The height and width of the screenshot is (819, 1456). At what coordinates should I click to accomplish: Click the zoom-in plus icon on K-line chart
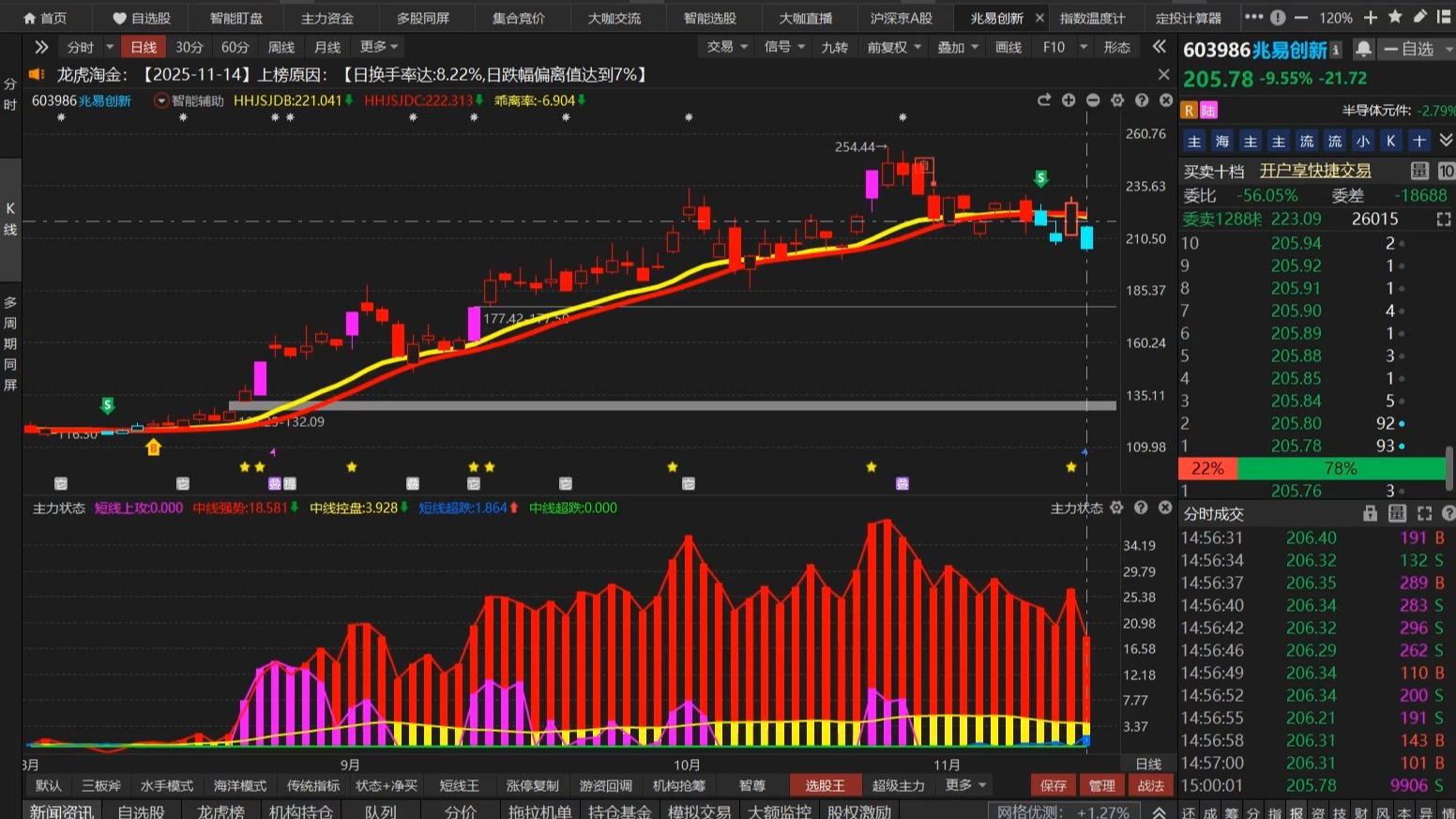point(1069,100)
